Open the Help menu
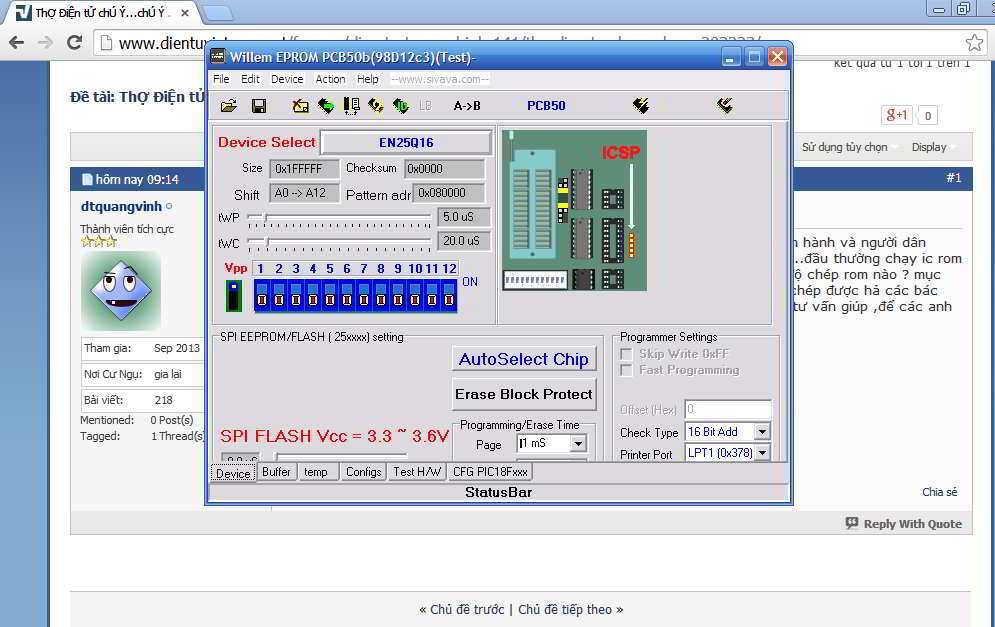The image size is (995, 627). coord(367,79)
